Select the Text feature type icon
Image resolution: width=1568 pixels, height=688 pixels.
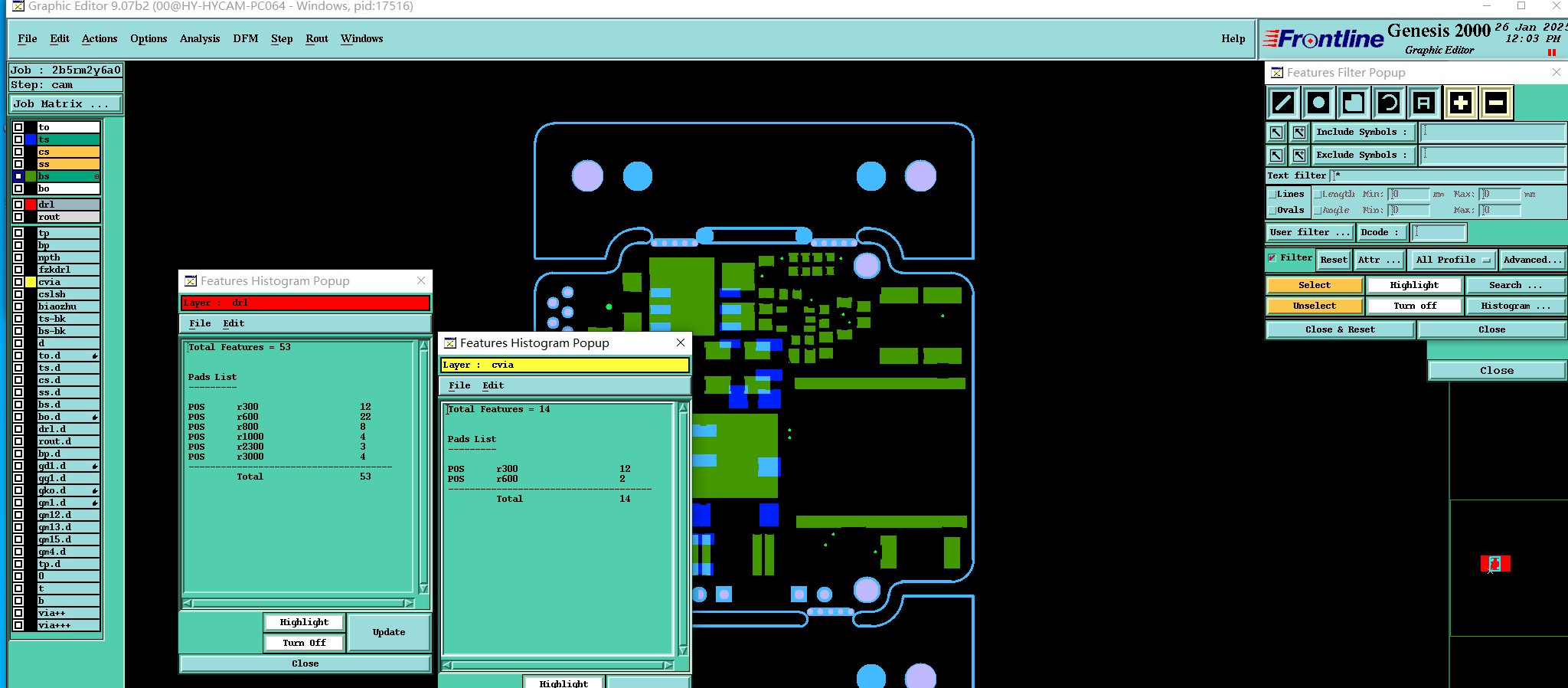click(1423, 103)
